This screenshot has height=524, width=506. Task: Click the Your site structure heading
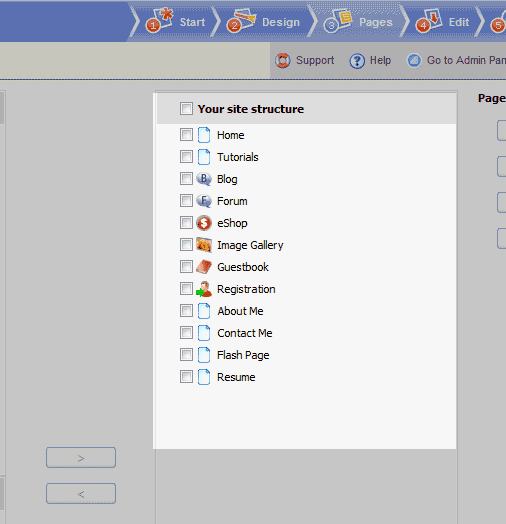pyautogui.click(x=251, y=109)
